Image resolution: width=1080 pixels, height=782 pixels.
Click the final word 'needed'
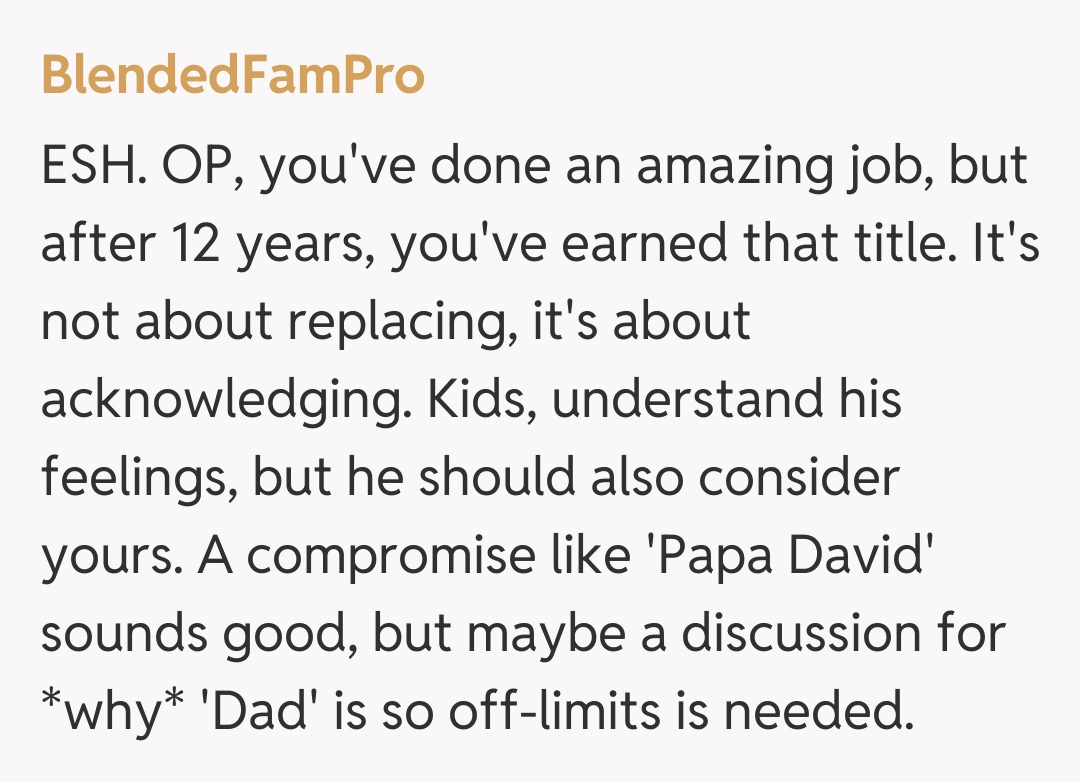[818, 713]
